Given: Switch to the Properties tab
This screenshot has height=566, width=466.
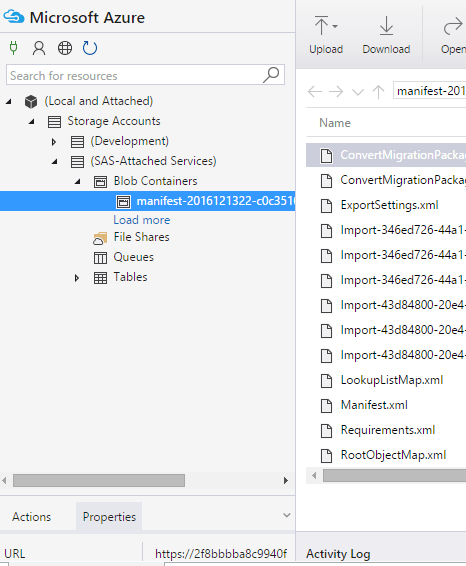Looking at the screenshot, I should (109, 517).
